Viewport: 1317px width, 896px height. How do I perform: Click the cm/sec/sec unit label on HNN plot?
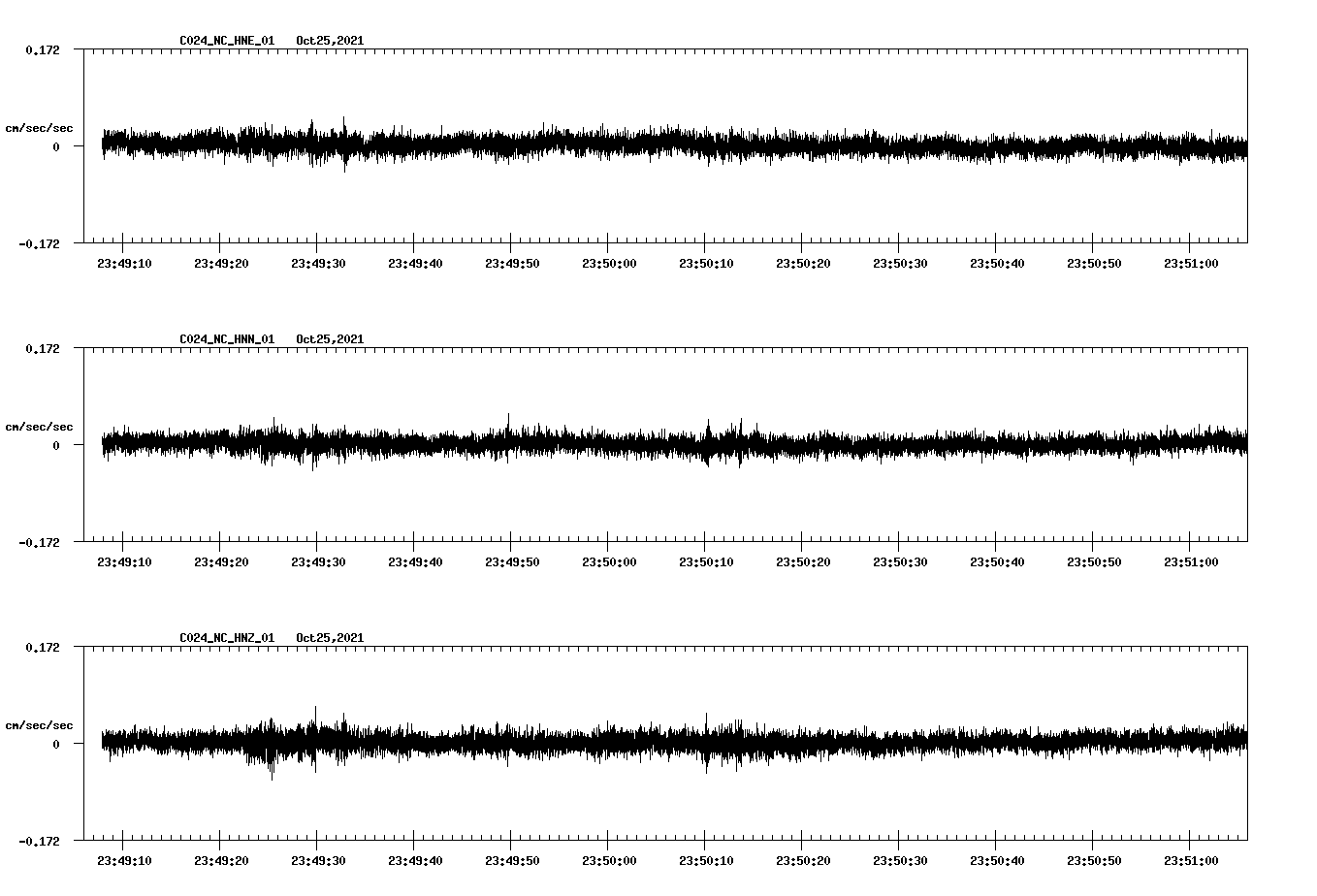[x=39, y=427]
